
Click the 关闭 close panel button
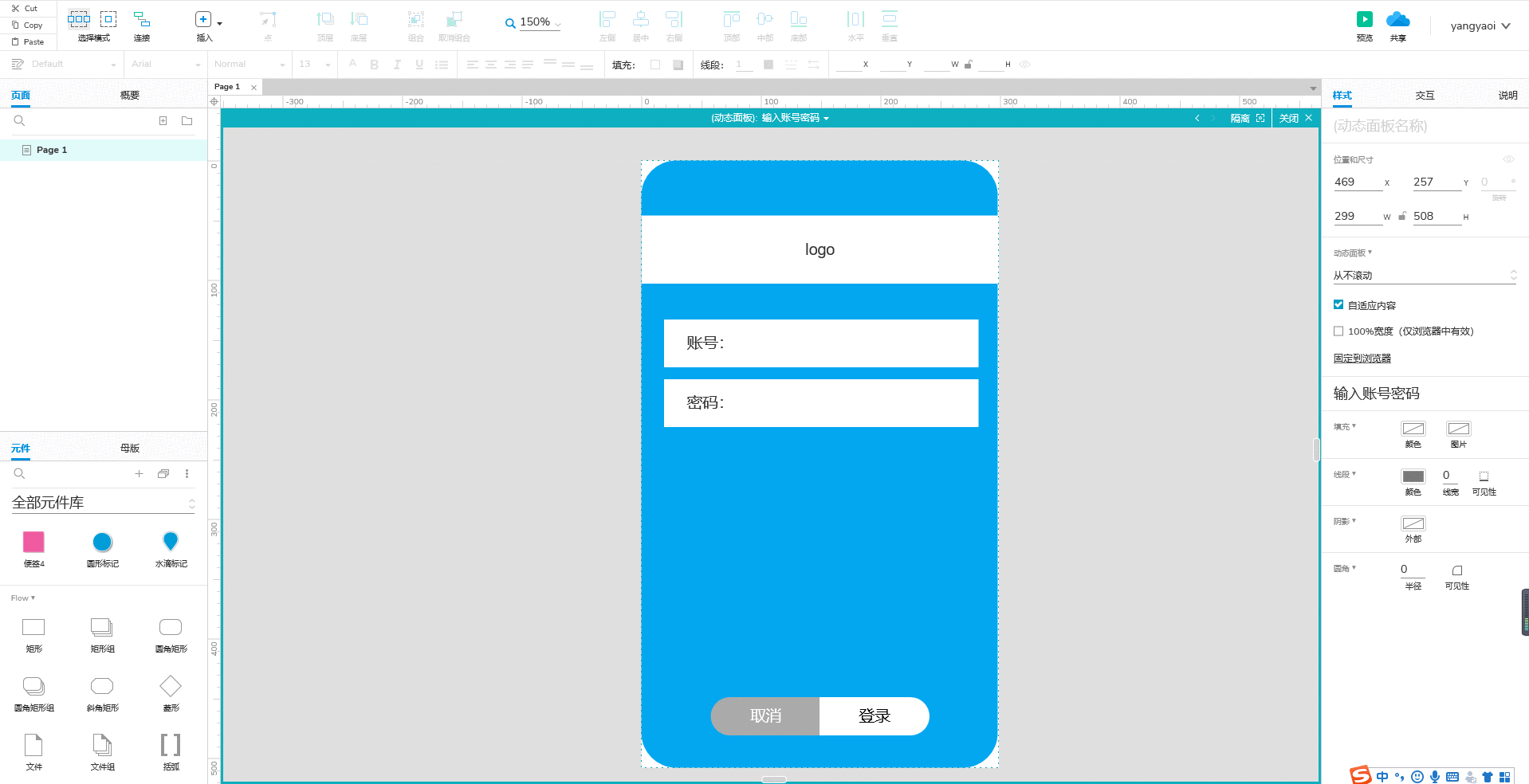click(1295, 118)
